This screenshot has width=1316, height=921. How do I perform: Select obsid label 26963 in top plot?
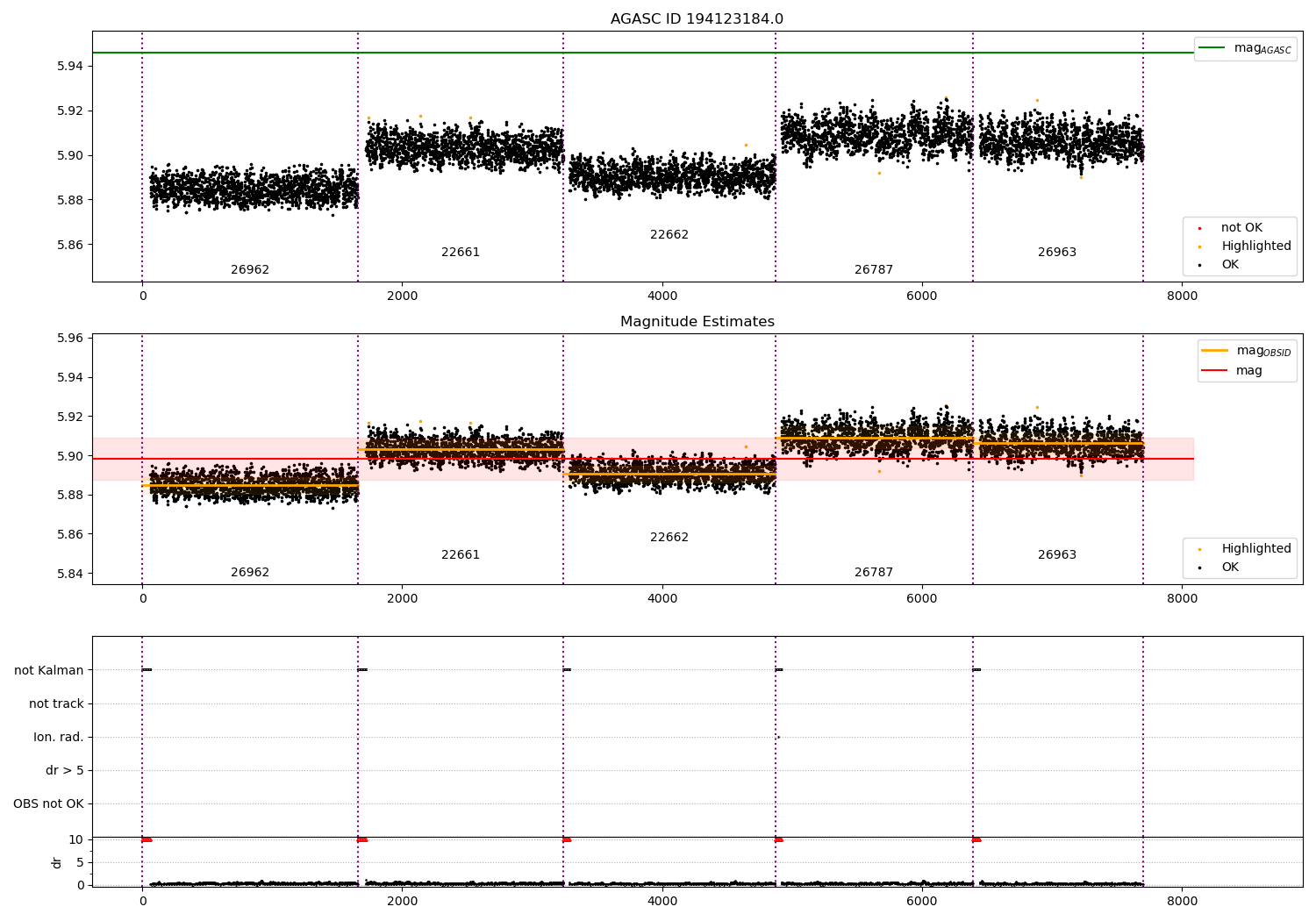pyautogui.click(x=1057, y=253)
